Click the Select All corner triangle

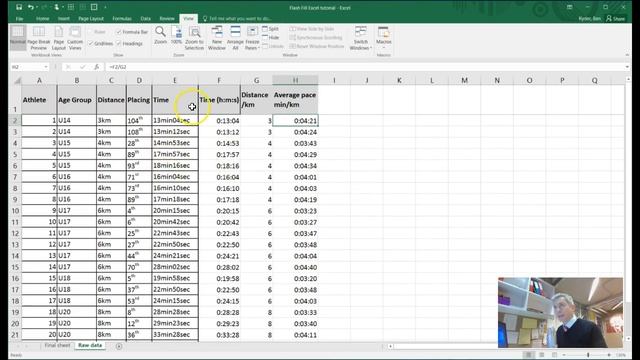(x=17, y=80)
